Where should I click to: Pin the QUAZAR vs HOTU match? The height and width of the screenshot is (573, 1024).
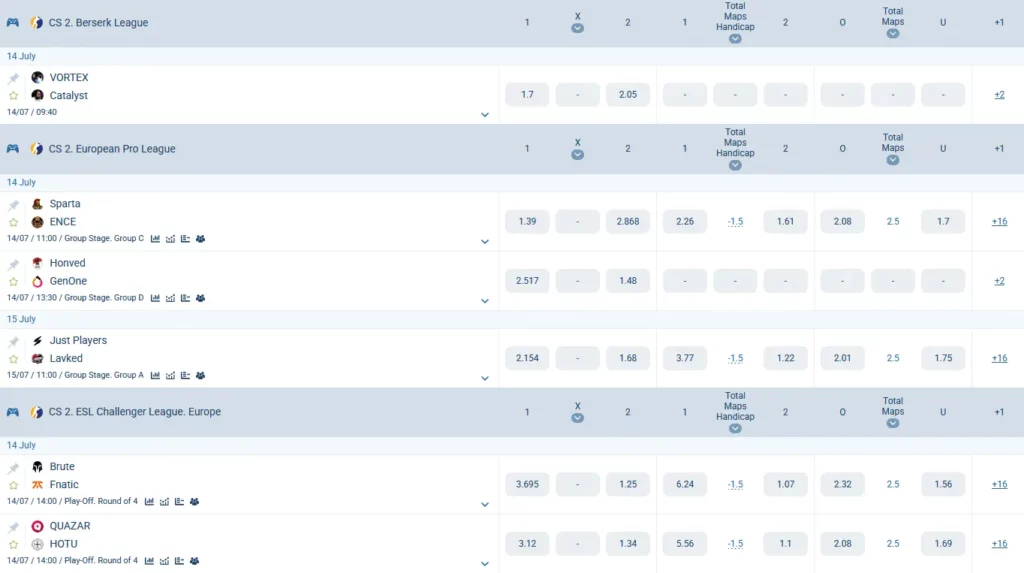[x=13, y=527]
